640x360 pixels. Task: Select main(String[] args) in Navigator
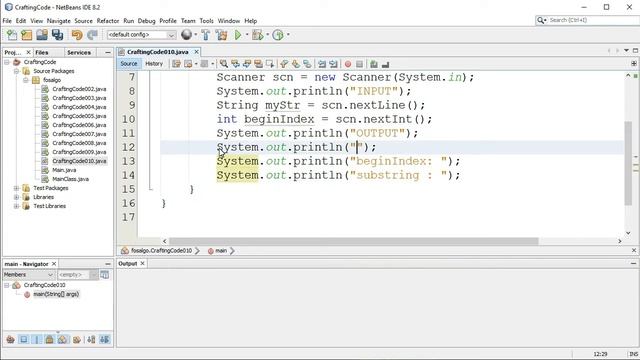[56, 294]
